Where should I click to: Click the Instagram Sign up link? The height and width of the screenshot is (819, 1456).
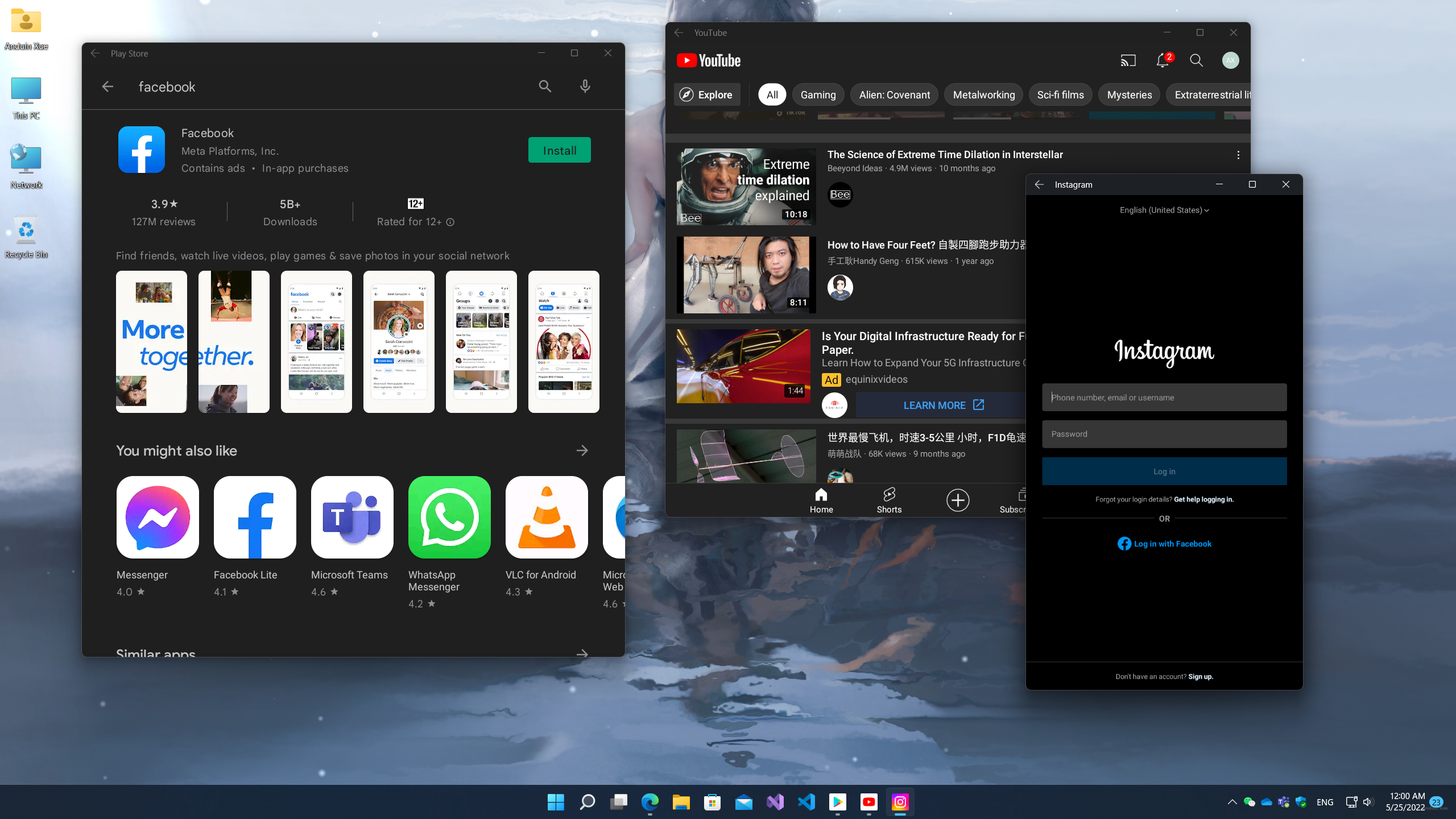pyautogui.click(x=1201, y=676)
